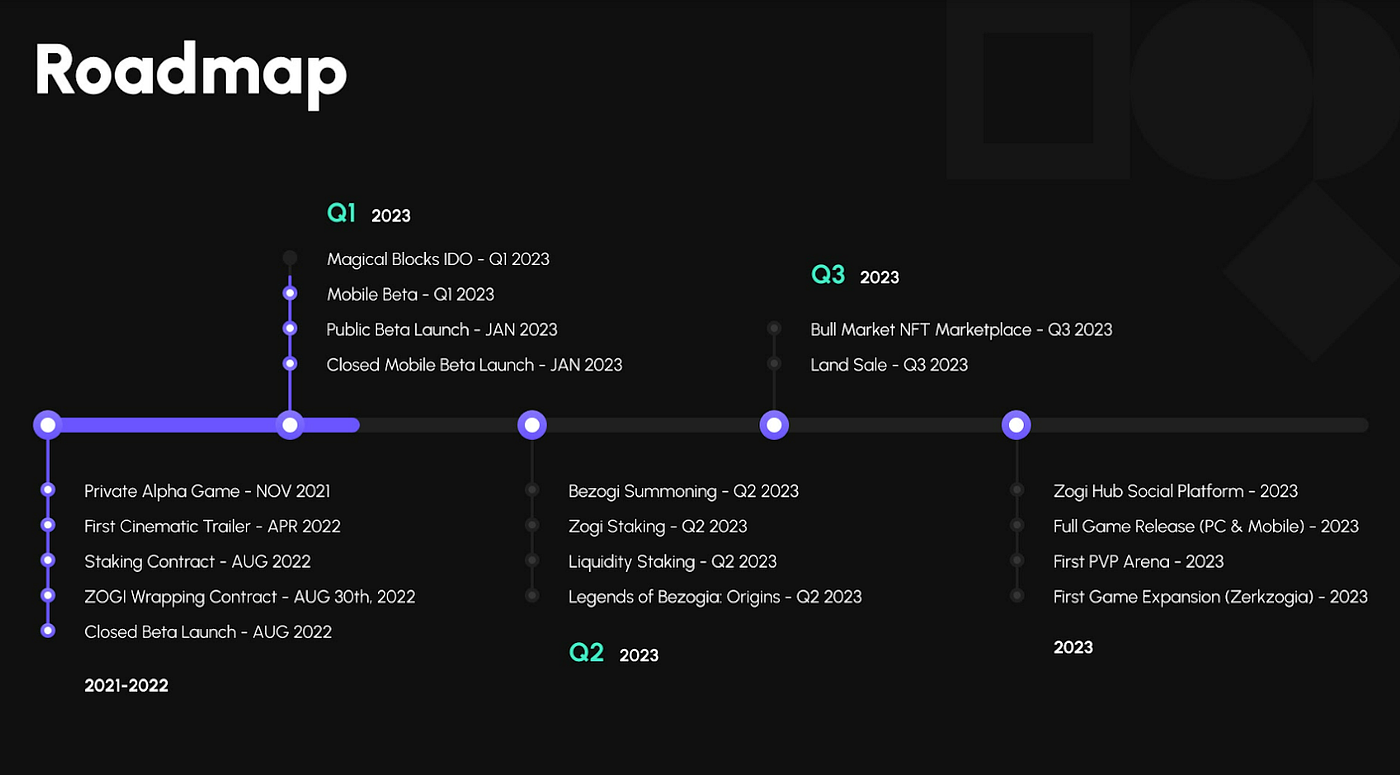Toggle the Closed Beta Launch milestone dot
1400x775 pixels.
point(47,630)
